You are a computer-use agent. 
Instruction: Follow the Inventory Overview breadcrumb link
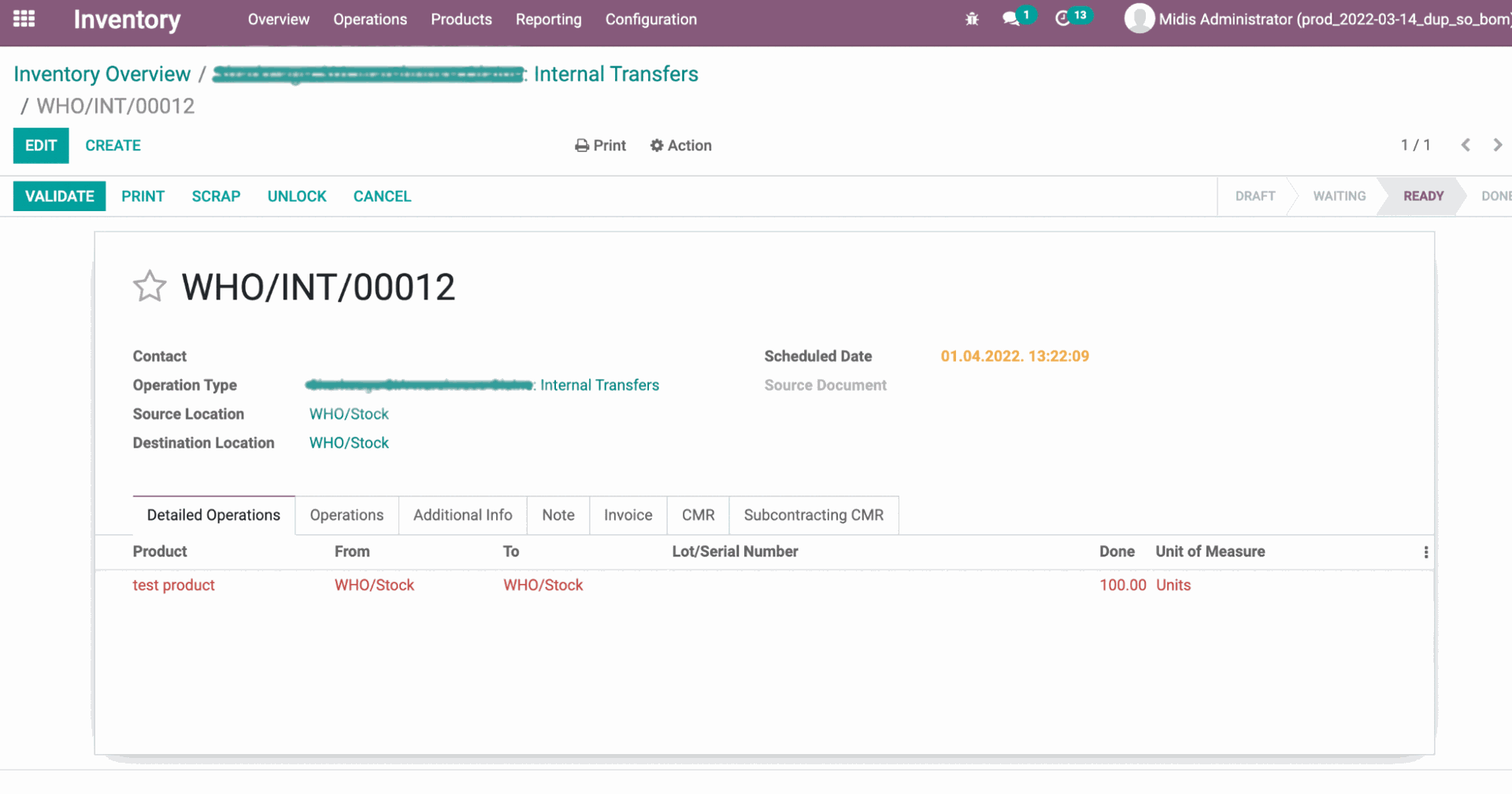102,74
